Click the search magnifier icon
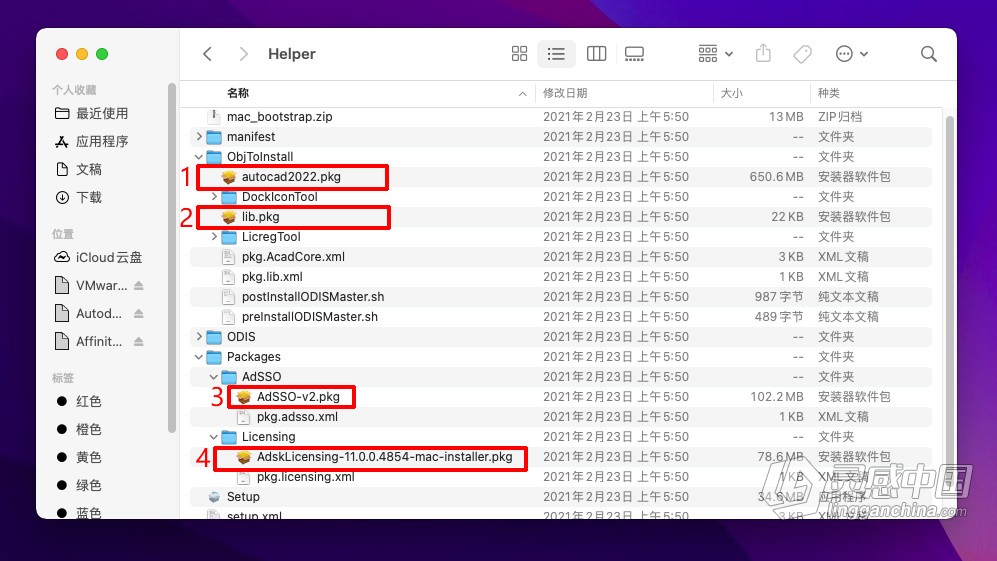Image resolution: width=997 pixels, height=561 pixels. 928,54
